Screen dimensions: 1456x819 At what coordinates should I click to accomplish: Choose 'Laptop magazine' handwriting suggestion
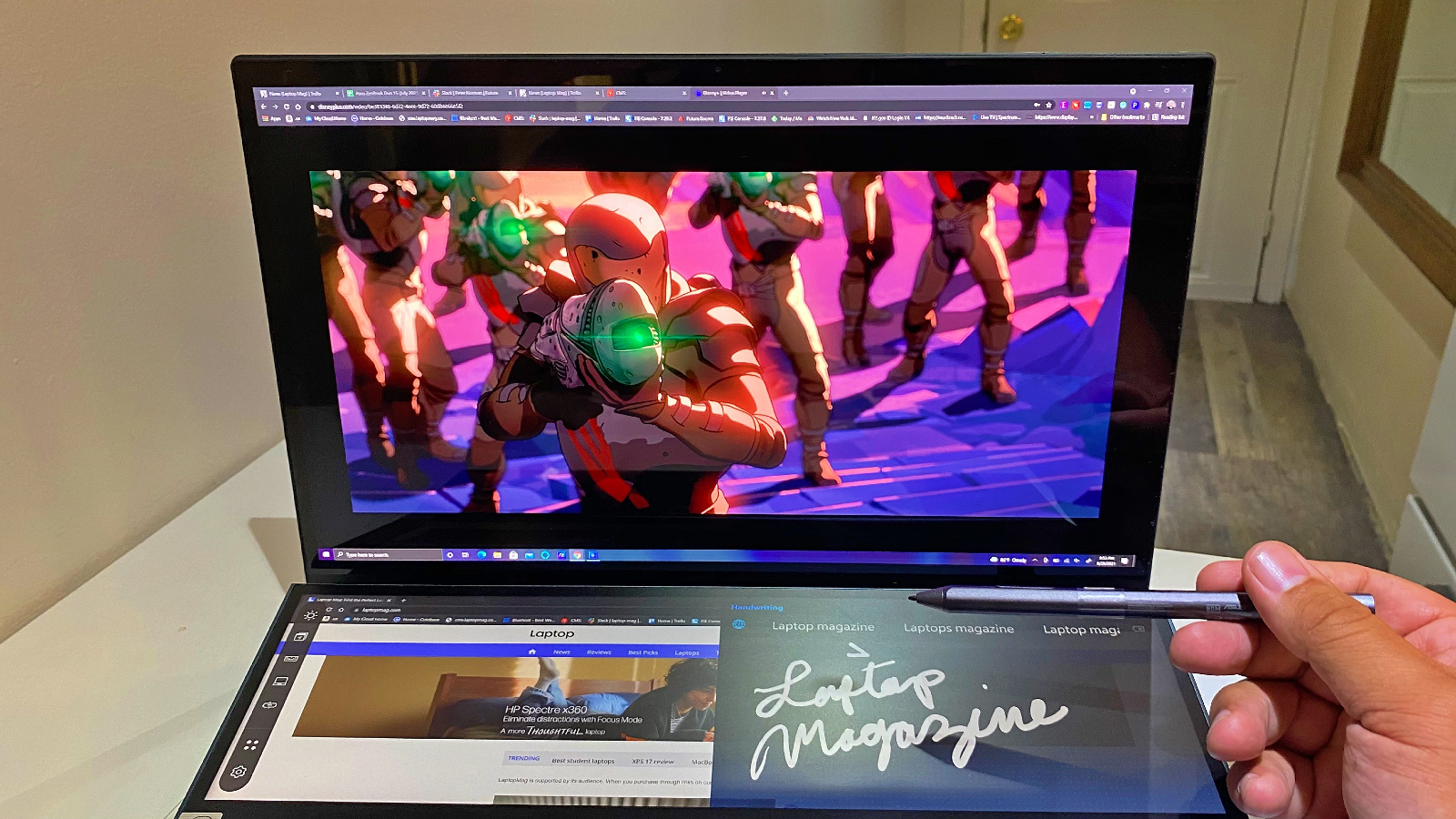coord(823,626)
